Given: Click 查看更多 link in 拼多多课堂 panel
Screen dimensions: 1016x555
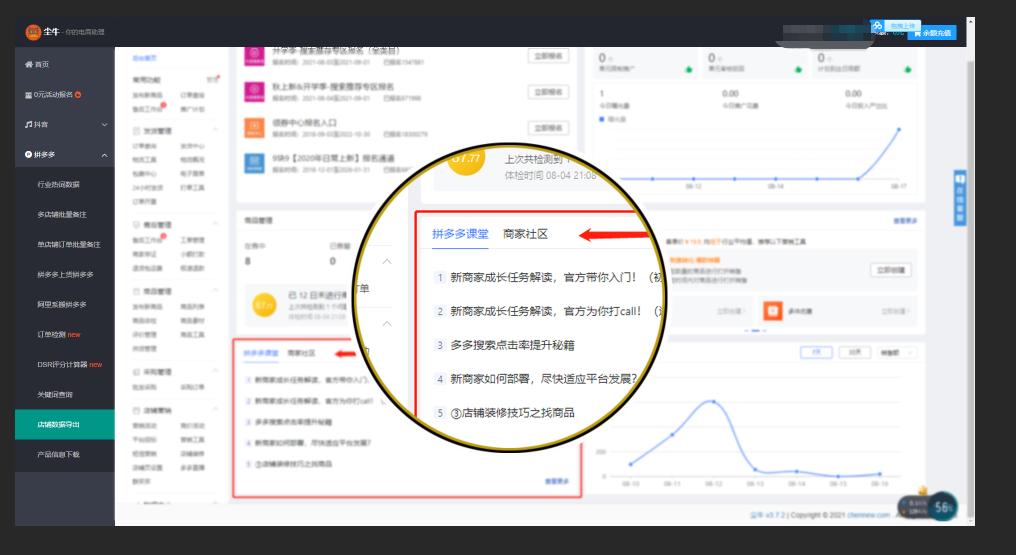Looking at the screenshot, I should pyautogui.click(x=557, y=482).
